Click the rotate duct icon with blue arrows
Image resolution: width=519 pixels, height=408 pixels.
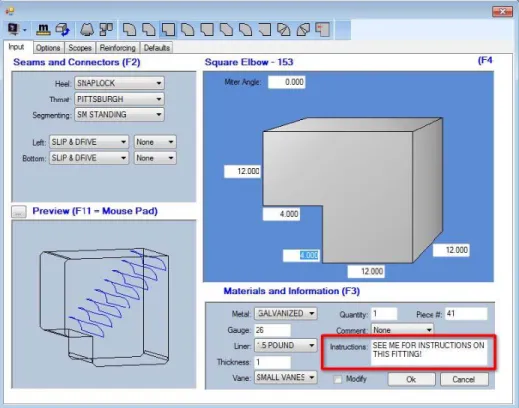(63, 29)
